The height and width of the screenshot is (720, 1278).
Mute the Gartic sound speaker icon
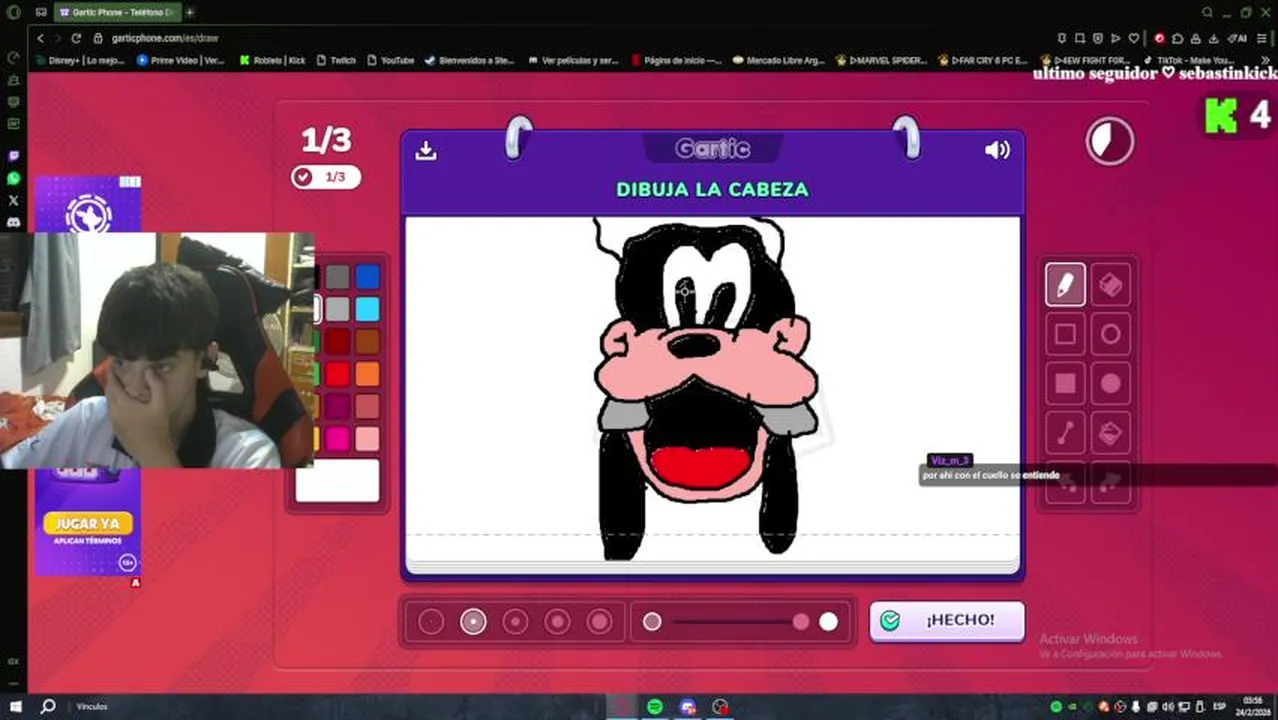[997, 150]
